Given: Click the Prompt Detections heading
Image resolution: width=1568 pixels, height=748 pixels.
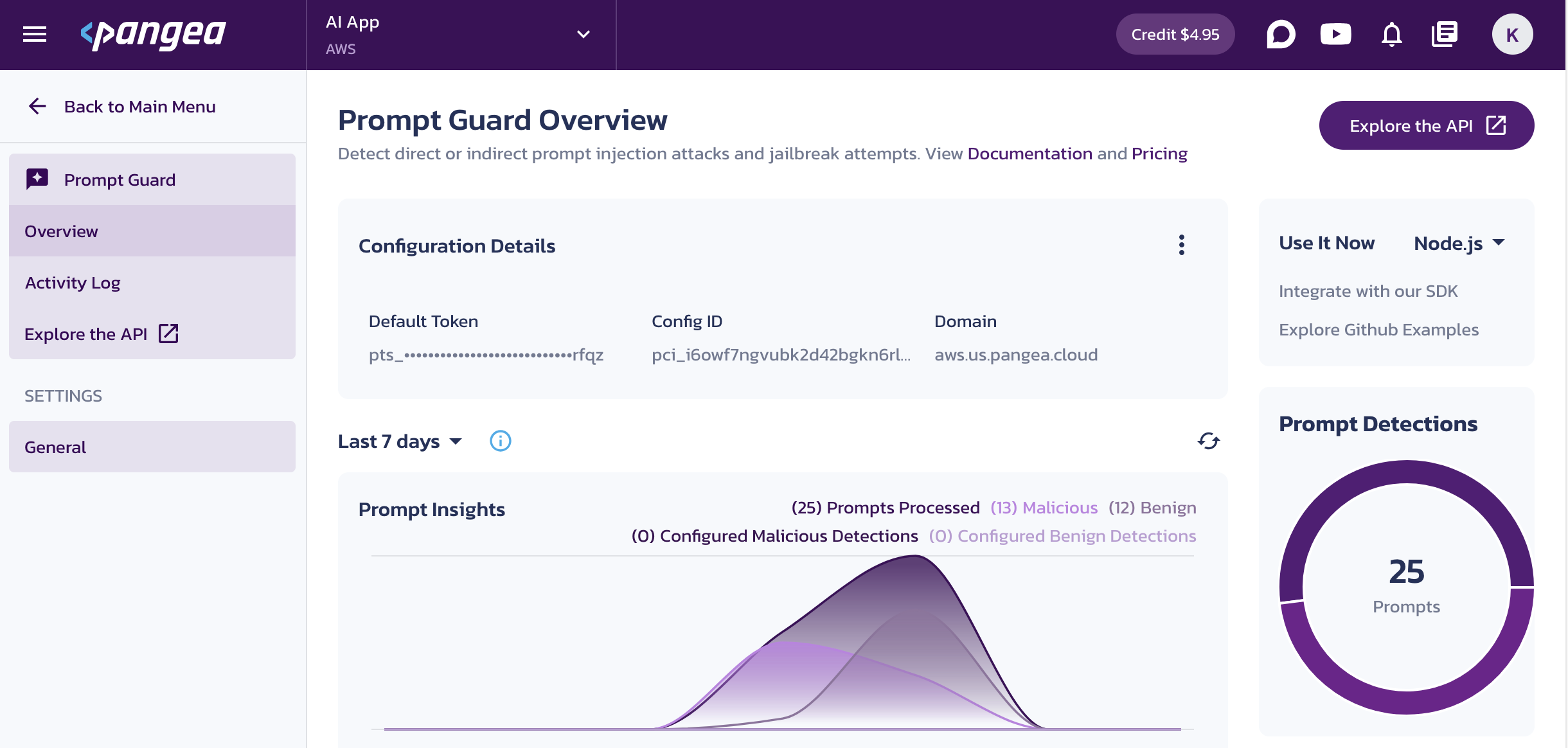Looking at the screenshot, I should (x=1378, y=423).
